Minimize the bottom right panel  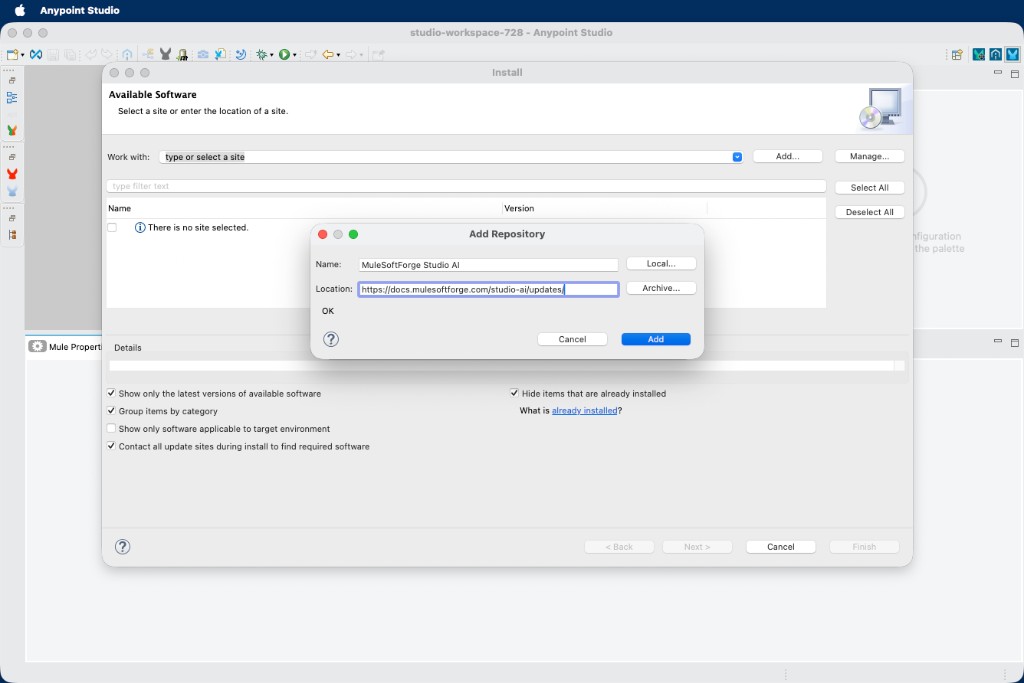997,341
